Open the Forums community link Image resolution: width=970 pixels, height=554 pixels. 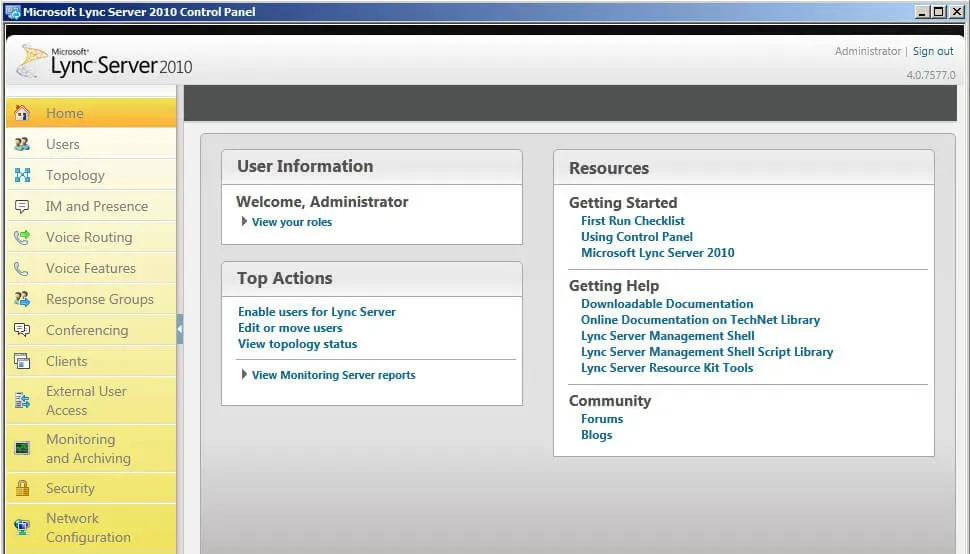click(602, 419)
